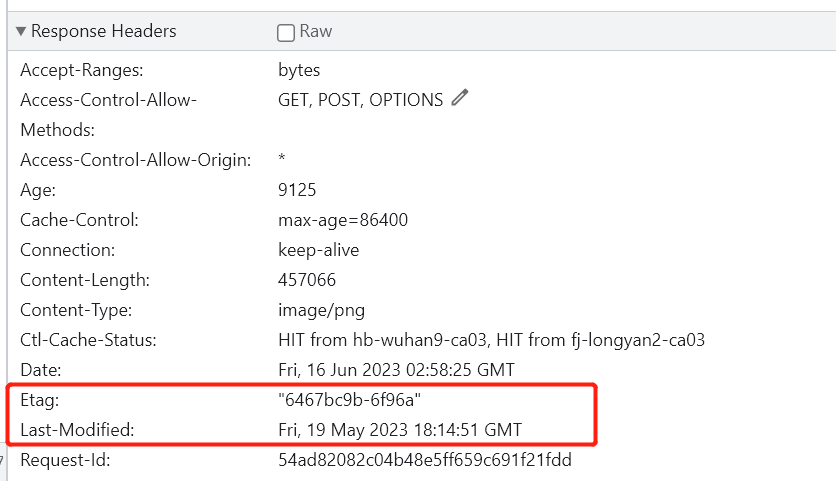Click the Content-Length value 457066
836x481 pixels.
307,280
